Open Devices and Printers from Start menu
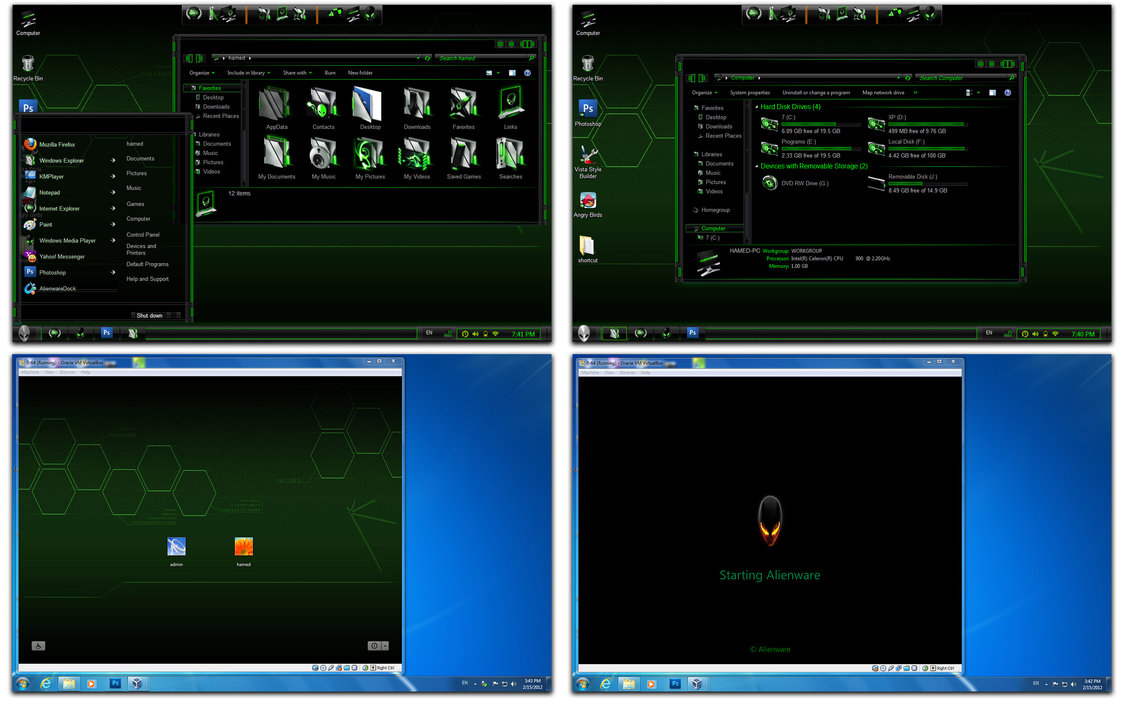The width and height of the screenshot is (1124, 710). pyautogui.click(x=141, y=249)
